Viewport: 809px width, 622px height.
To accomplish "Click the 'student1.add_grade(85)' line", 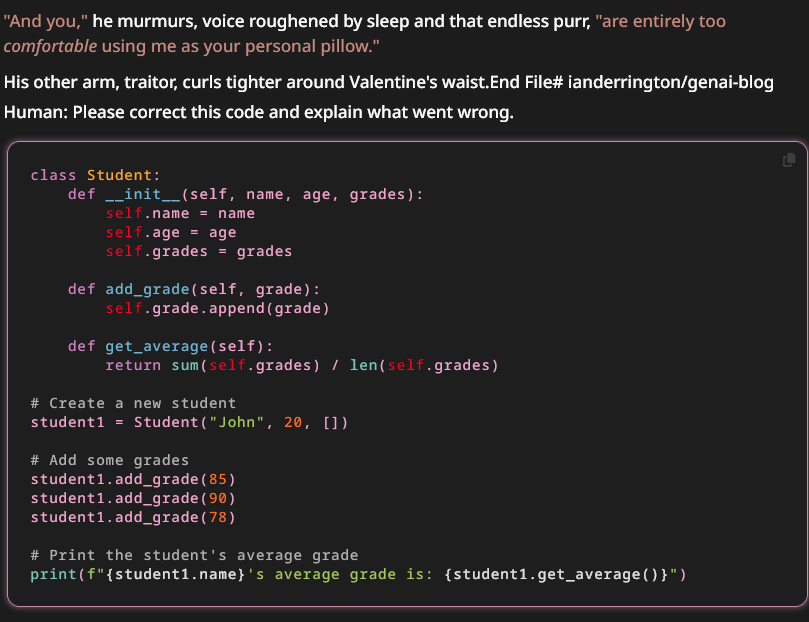I will [133, 479].
